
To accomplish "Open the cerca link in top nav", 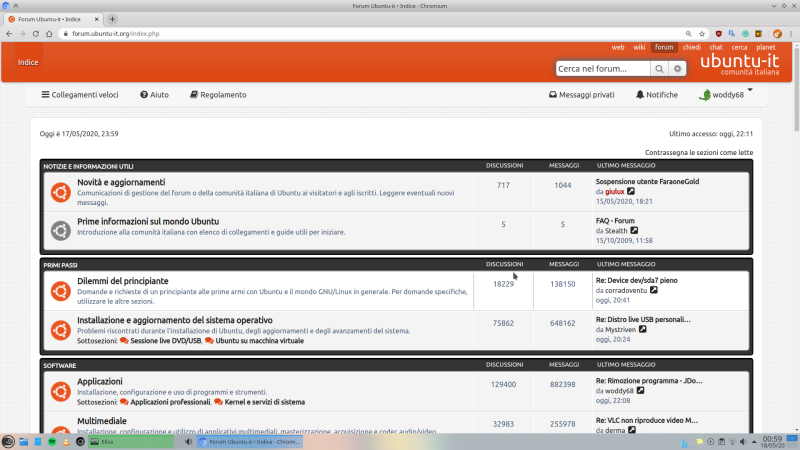I will pyautogui.click(x=739, y=47).
